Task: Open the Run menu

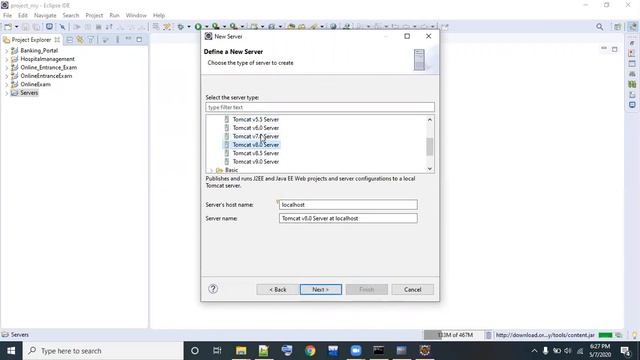Action: click(x=114, y=16)
